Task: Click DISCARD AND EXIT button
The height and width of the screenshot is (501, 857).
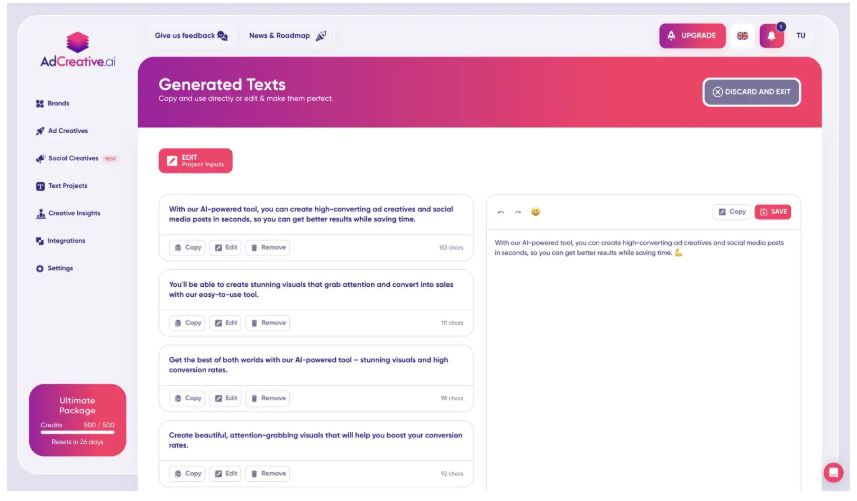Action: (x=752, y=92)
